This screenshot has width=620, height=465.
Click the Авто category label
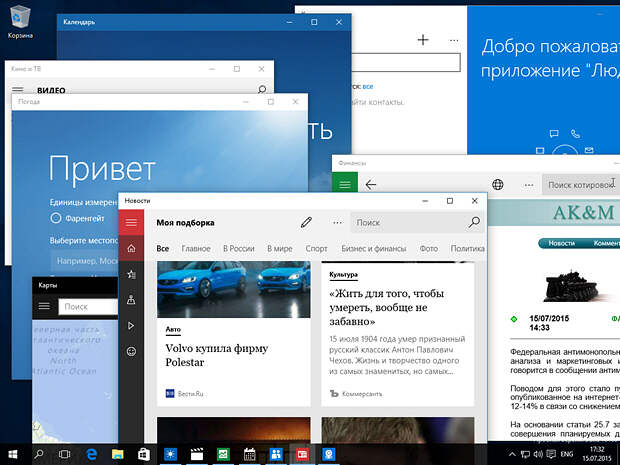click(173, 329)
